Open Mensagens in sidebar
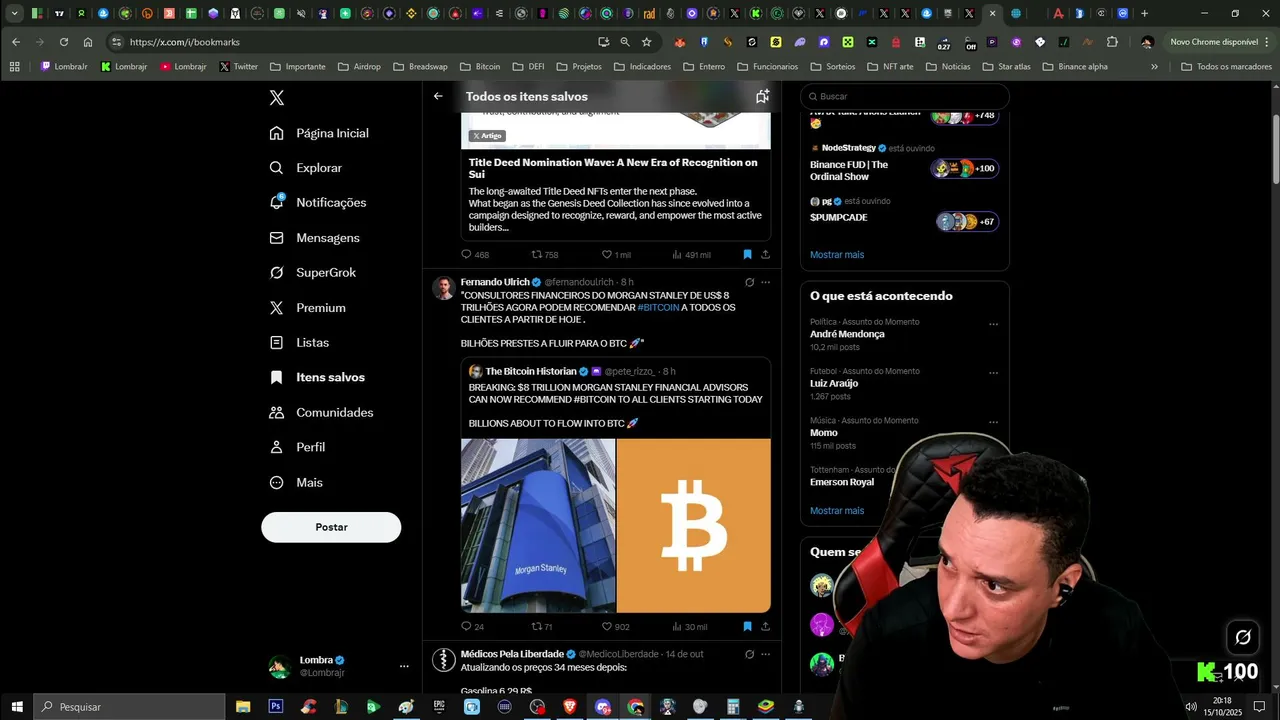The height and width of the screenshot is (720, 1280). (315, 238)
